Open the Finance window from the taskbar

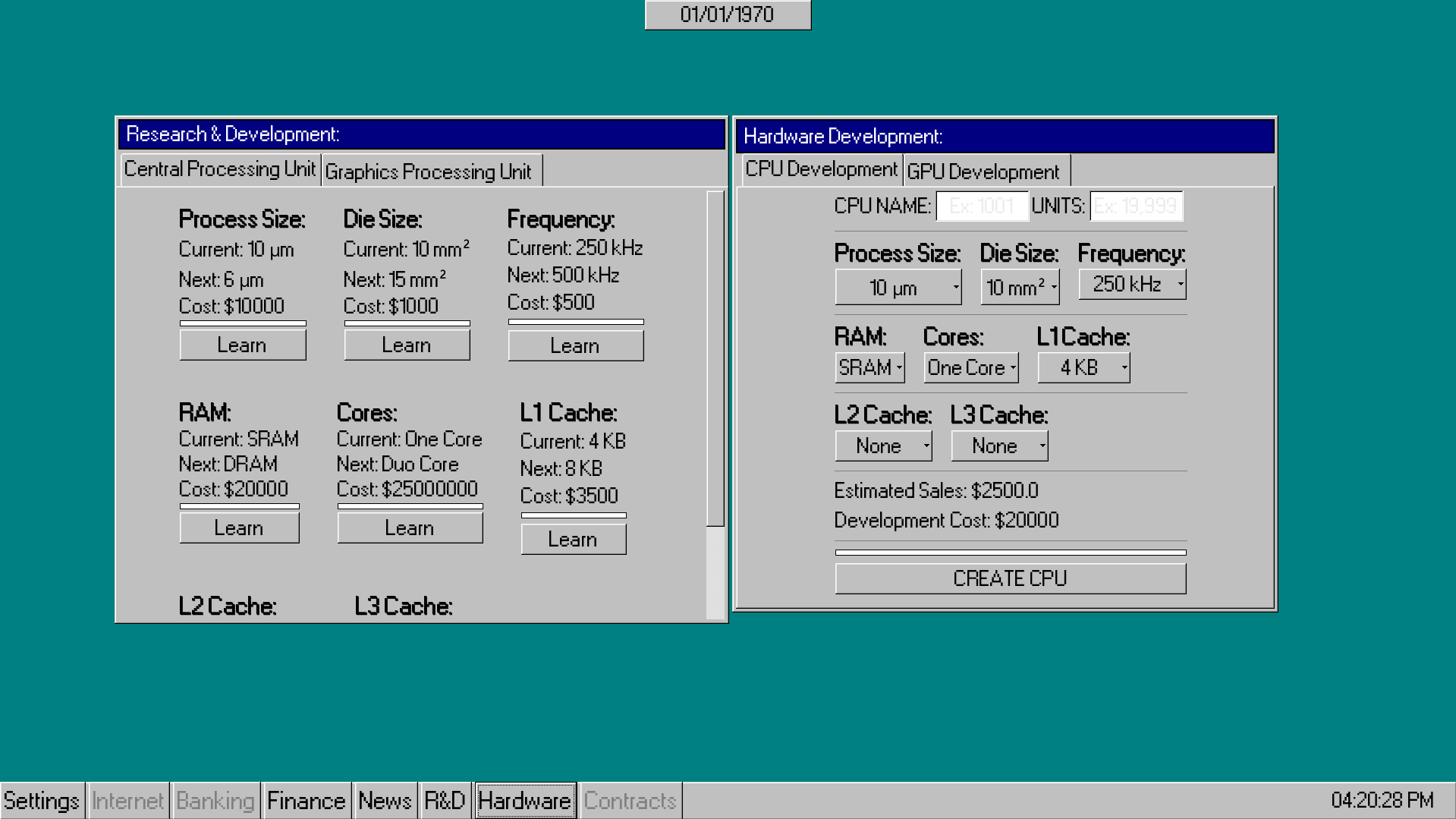click(307, 801)
